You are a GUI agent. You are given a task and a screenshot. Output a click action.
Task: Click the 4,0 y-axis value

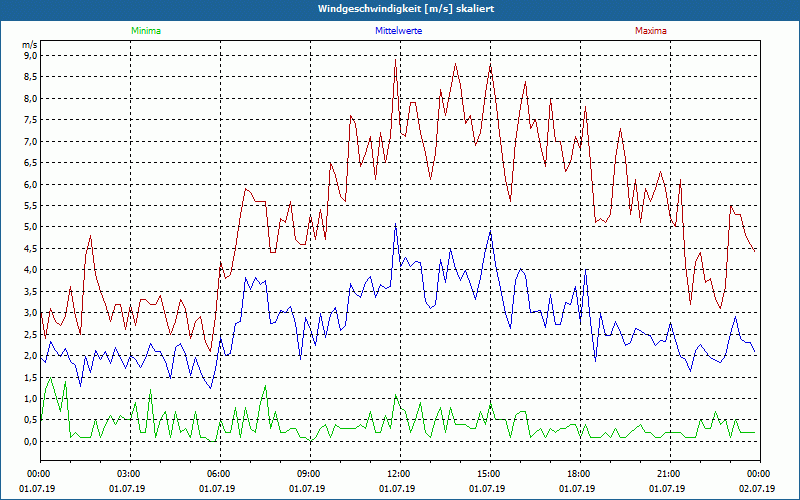tap(30, 269)
